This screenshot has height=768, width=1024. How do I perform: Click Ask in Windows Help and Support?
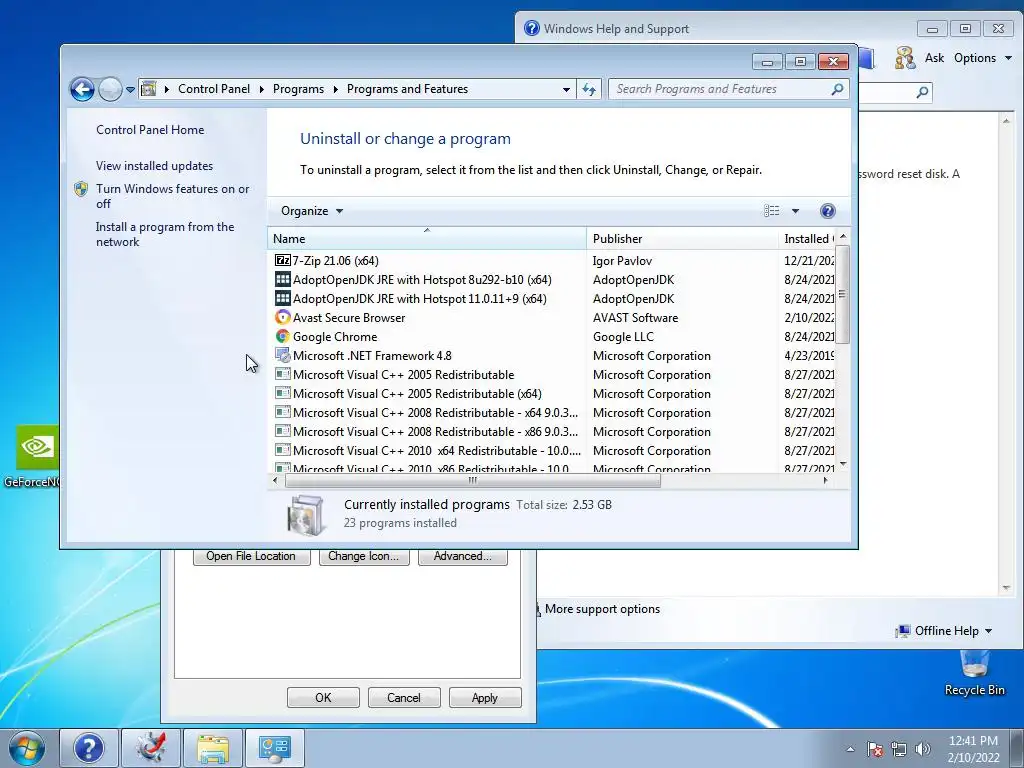934,58
